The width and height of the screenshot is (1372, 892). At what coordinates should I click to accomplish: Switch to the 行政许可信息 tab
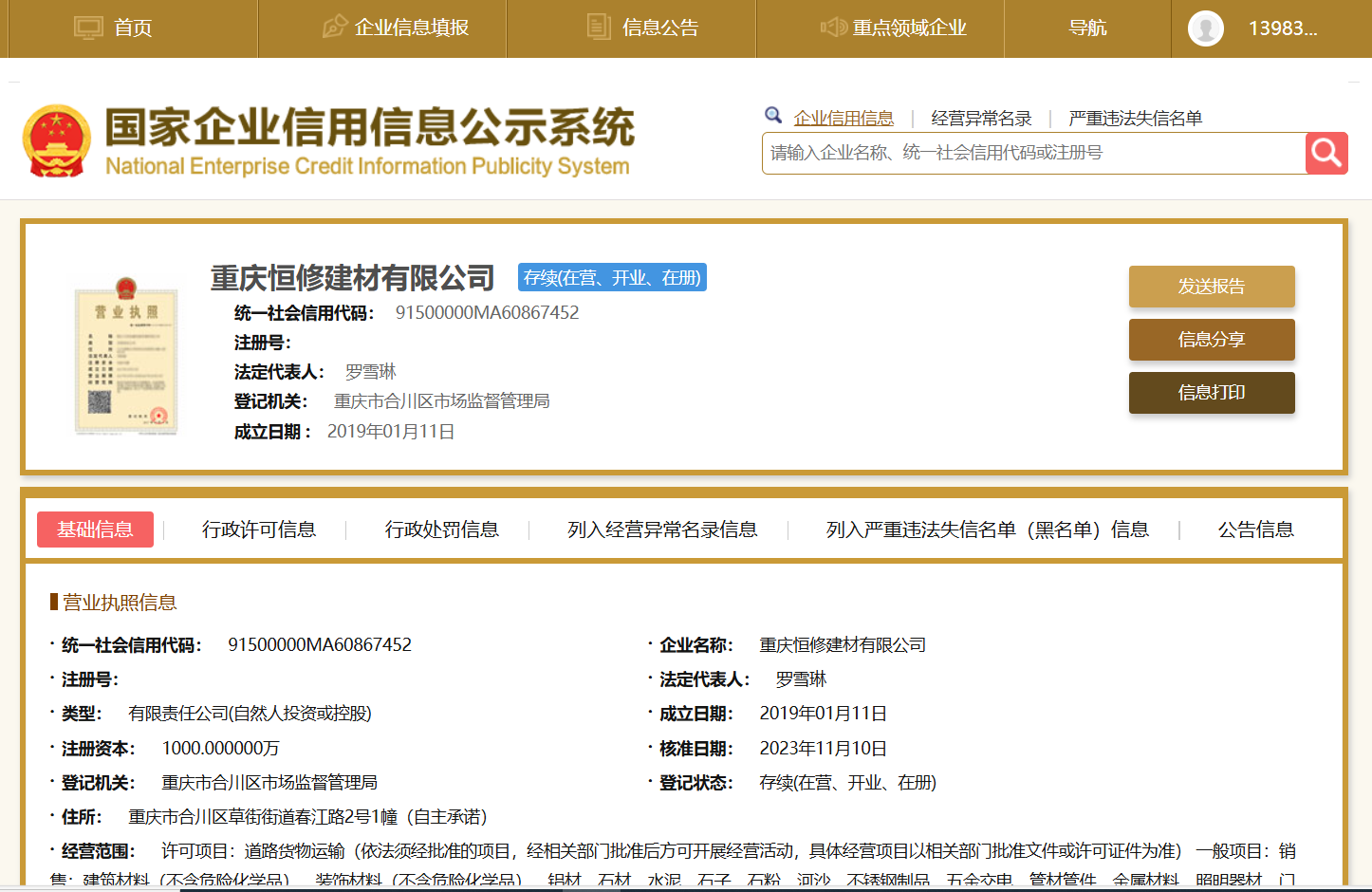point(259,530)
